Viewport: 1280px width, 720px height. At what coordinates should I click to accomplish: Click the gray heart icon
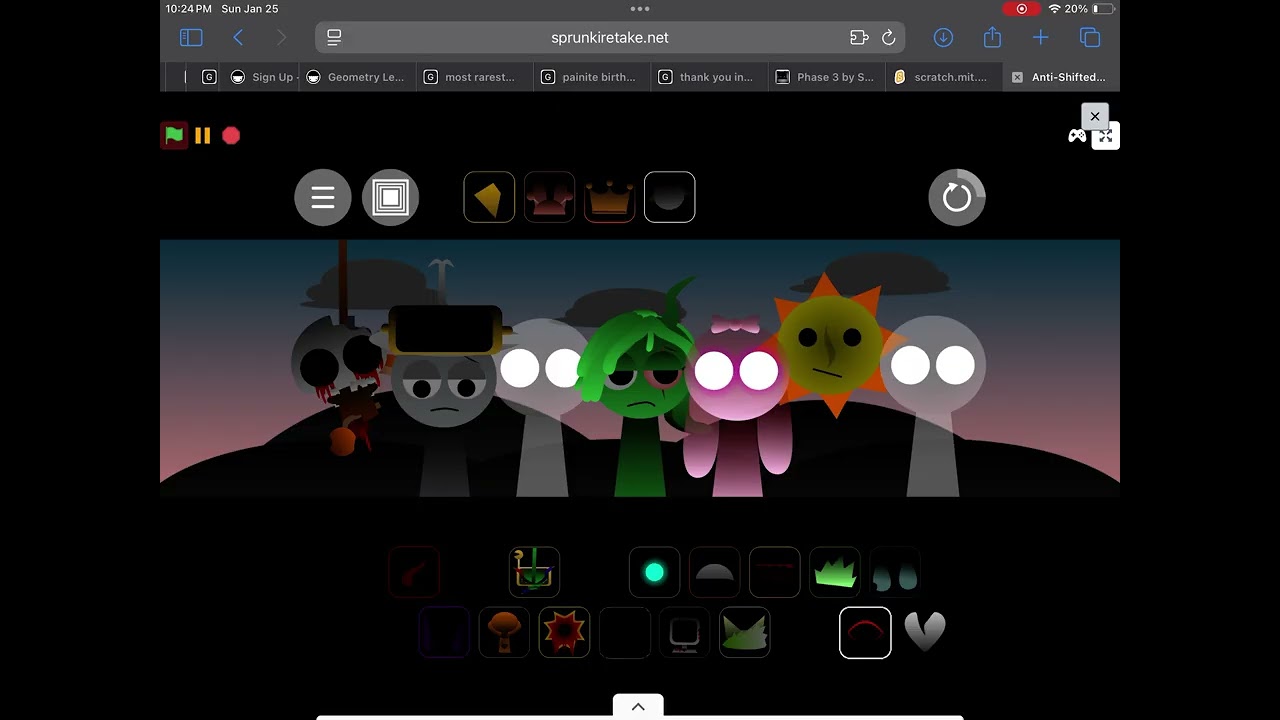click(924, 632)
